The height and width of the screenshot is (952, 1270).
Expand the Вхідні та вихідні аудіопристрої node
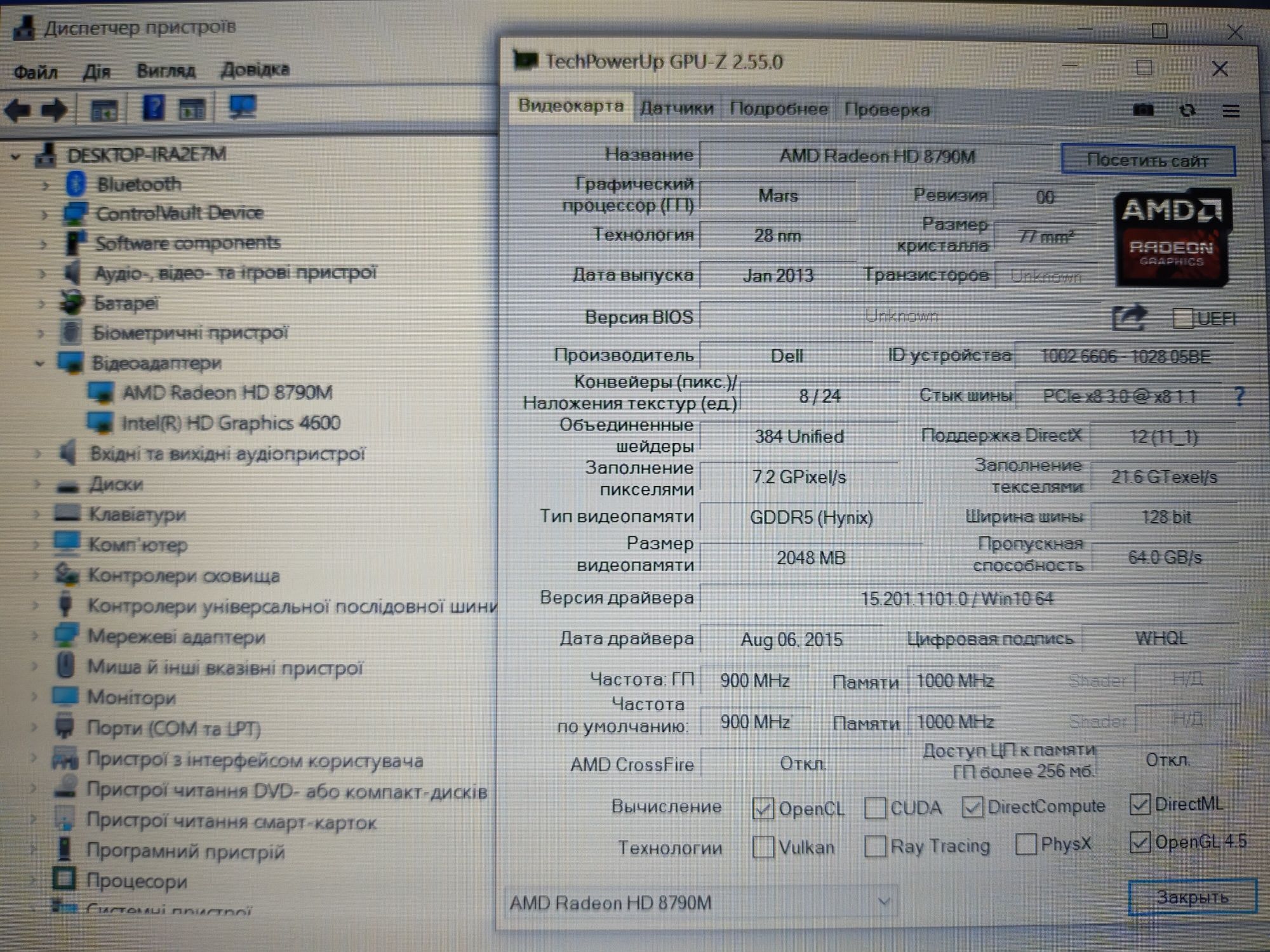click(x=37, y=454)
